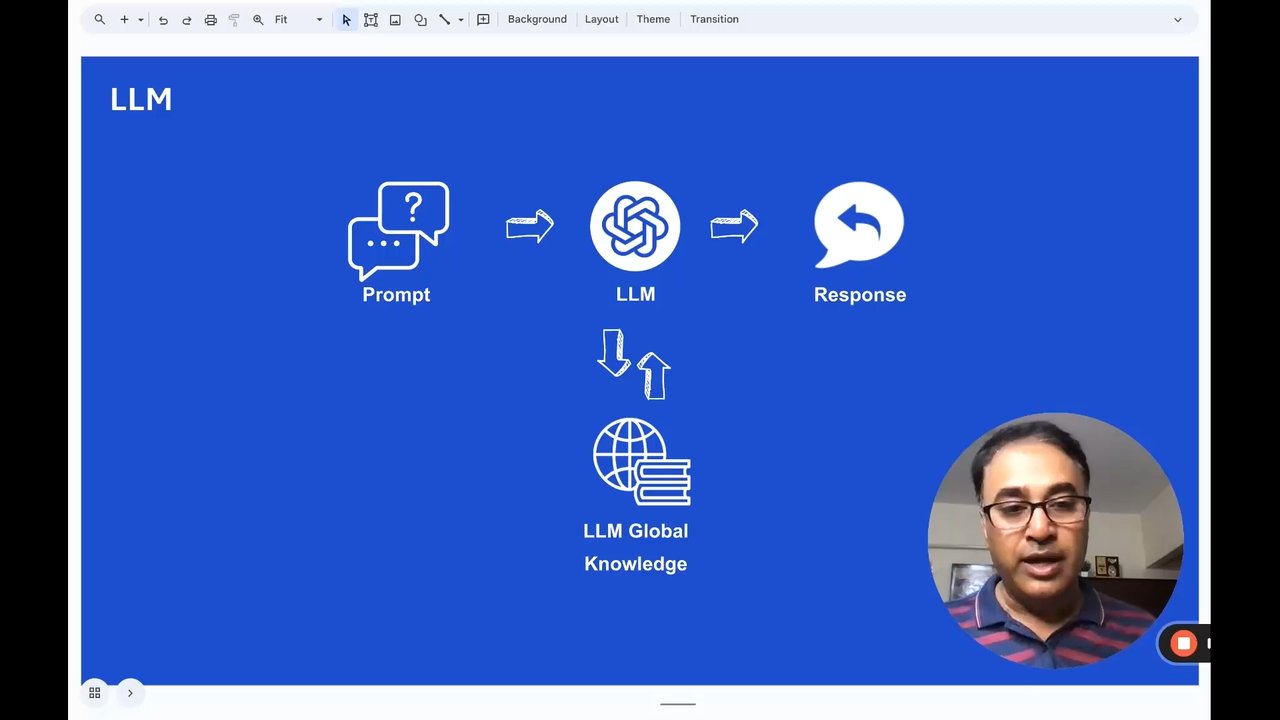Redo the last action
The width and height of the screenshot is (1280, 720).
[x=186, y=20]
